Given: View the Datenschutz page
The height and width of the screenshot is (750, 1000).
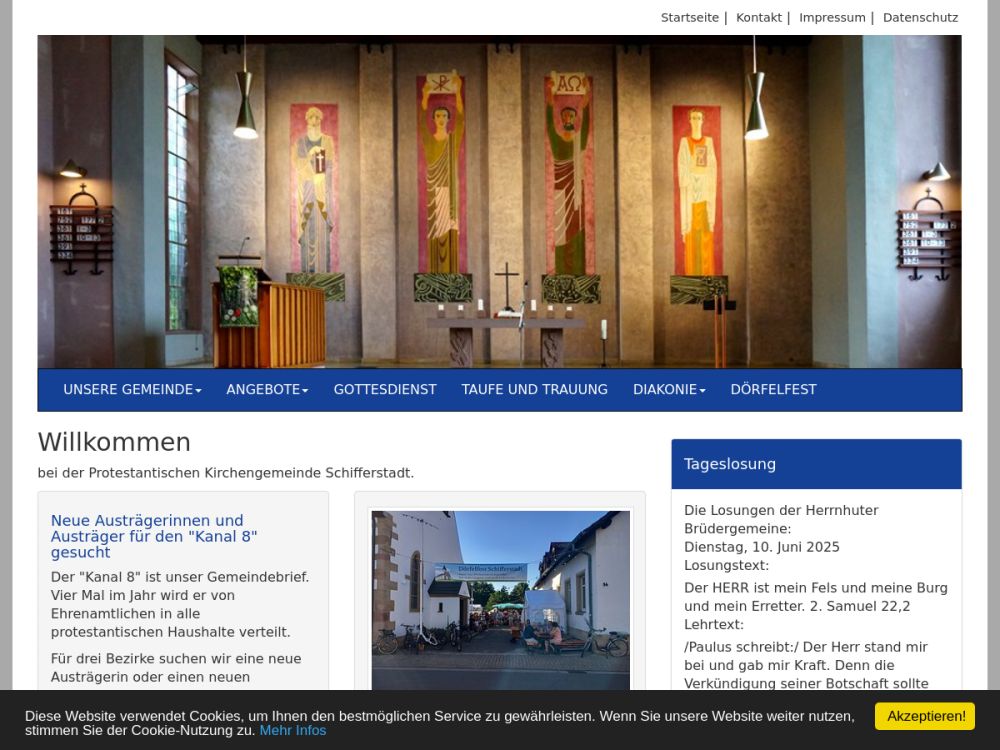Looking at the screenshot, I should 920,18.
